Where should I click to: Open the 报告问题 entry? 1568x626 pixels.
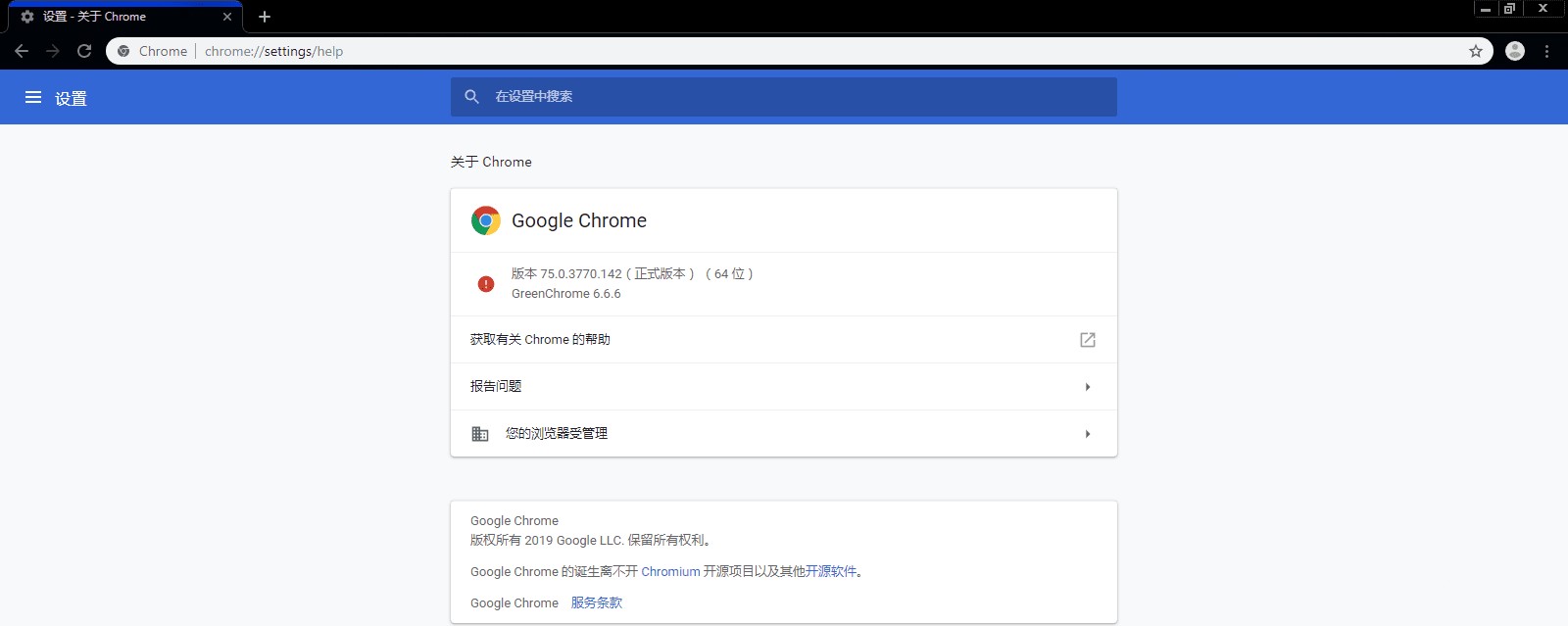tap(784, 387)
